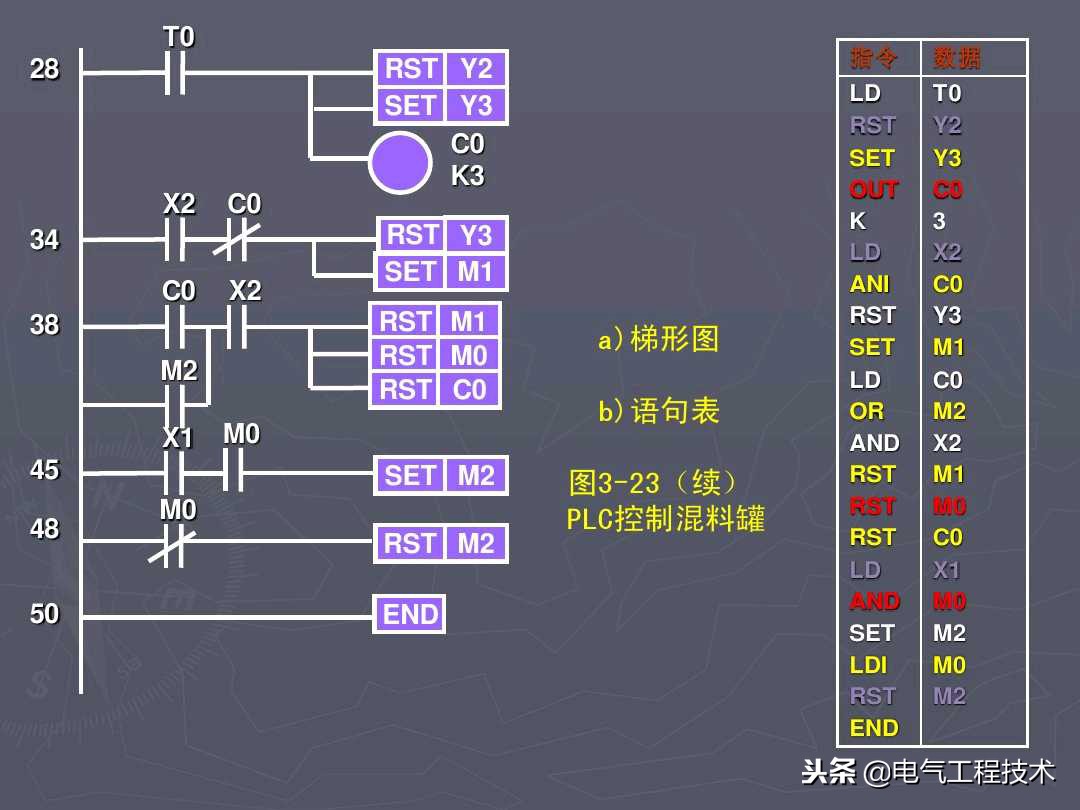
Task: Toggle the RST Y2 instruction block
Action: point(440,69)
